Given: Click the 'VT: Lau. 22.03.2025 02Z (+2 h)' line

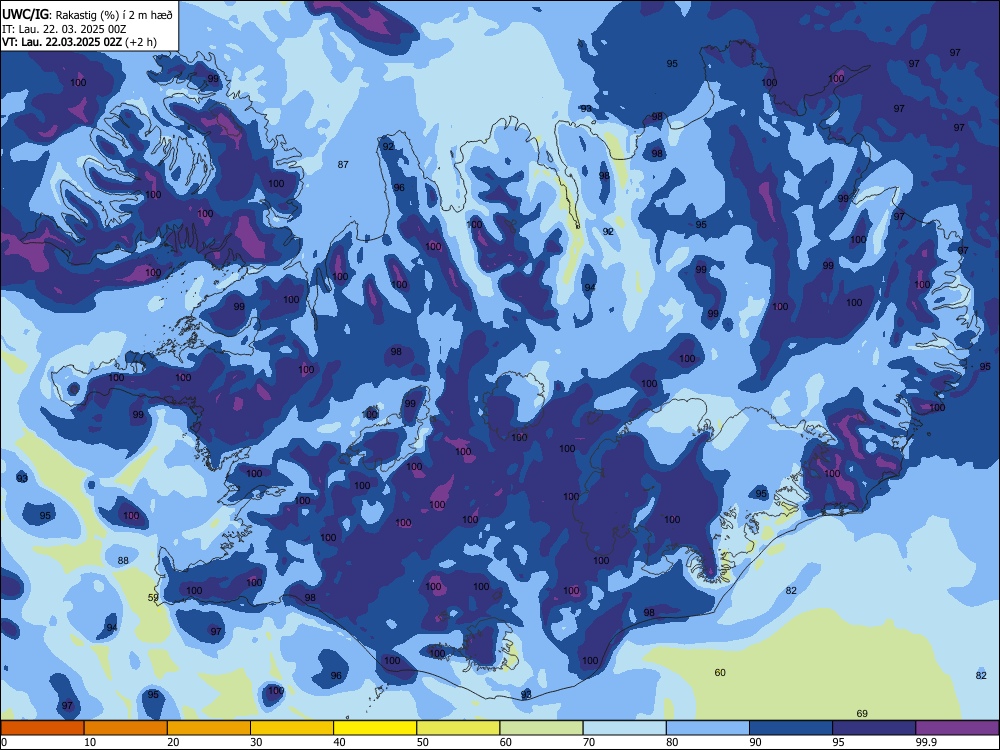Looking at the screenshot, I should [x=79, y=42].
